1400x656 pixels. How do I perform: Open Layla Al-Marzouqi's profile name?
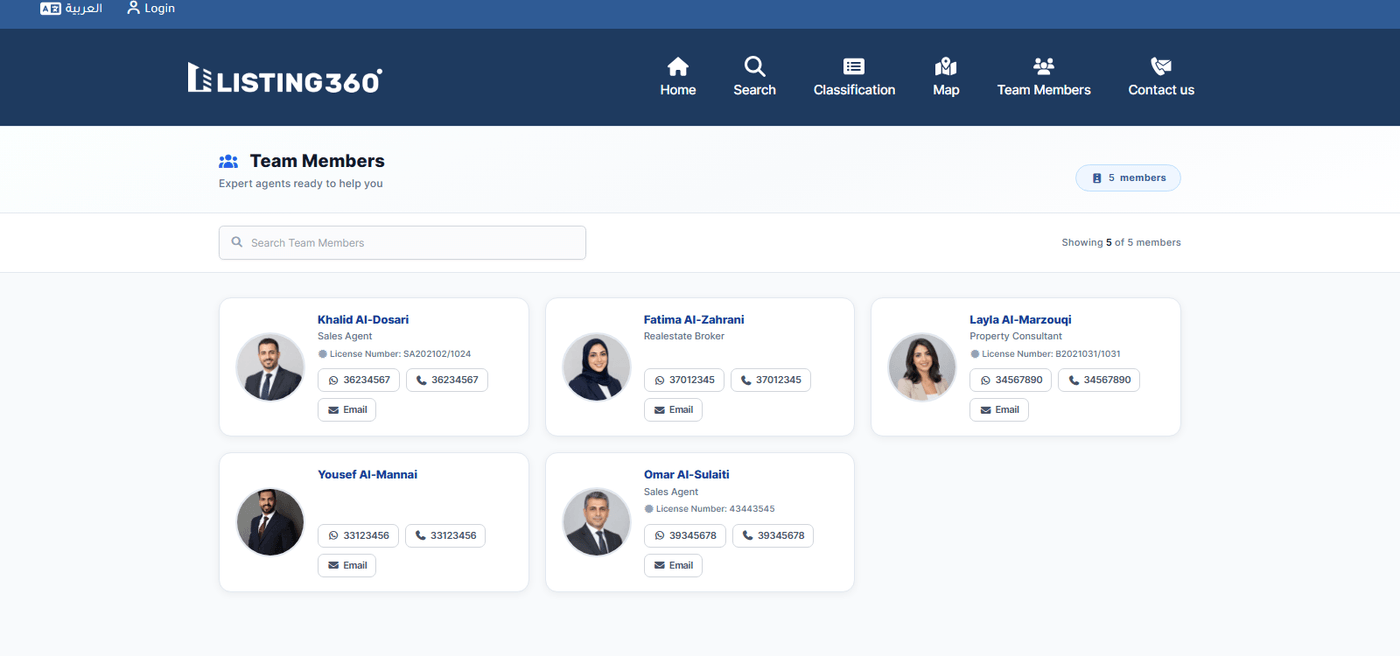click(1020, 320)
